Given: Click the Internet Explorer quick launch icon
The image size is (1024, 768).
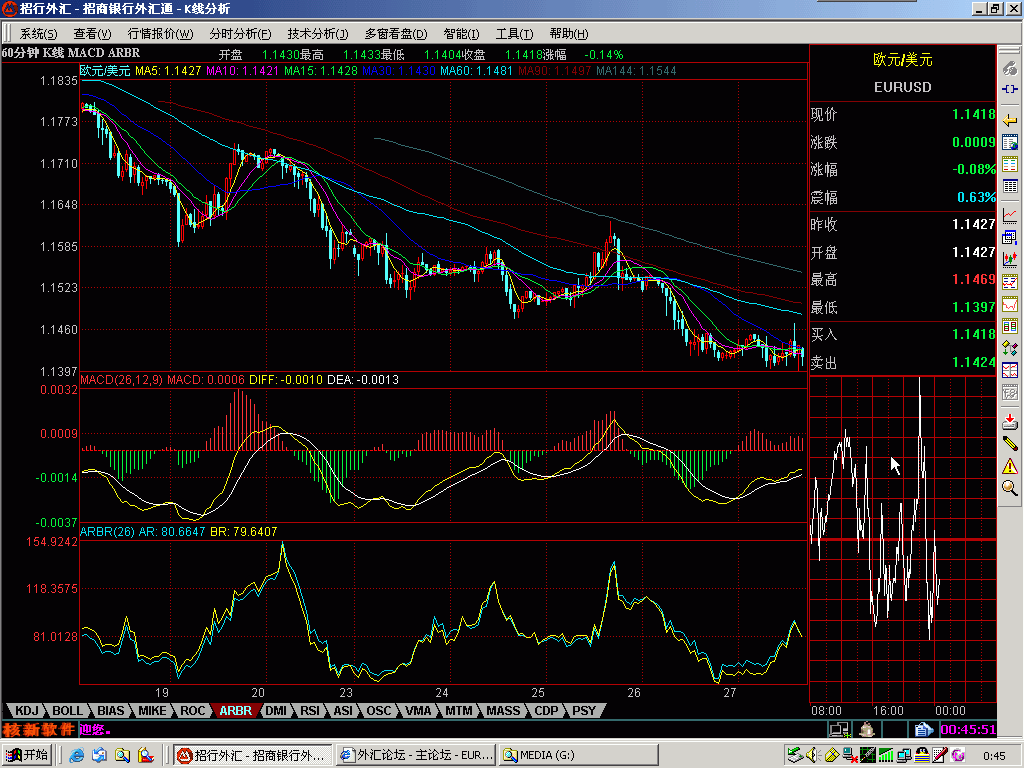Looking at the screenshot, I should click(x=76, y=756).
